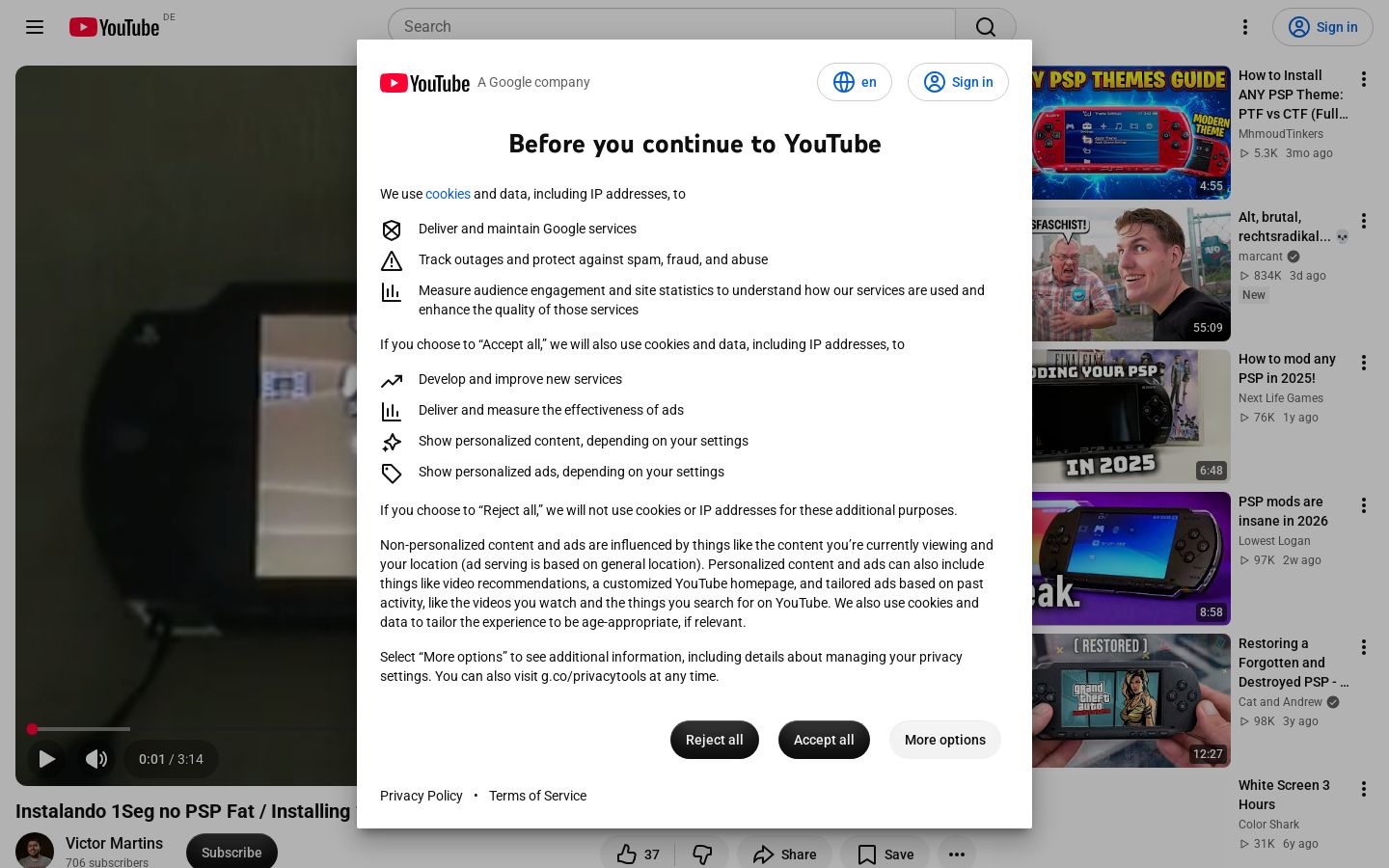Like the video with thumbs-up icon
The image size is (1389, 868).
(x=638, y=854)
